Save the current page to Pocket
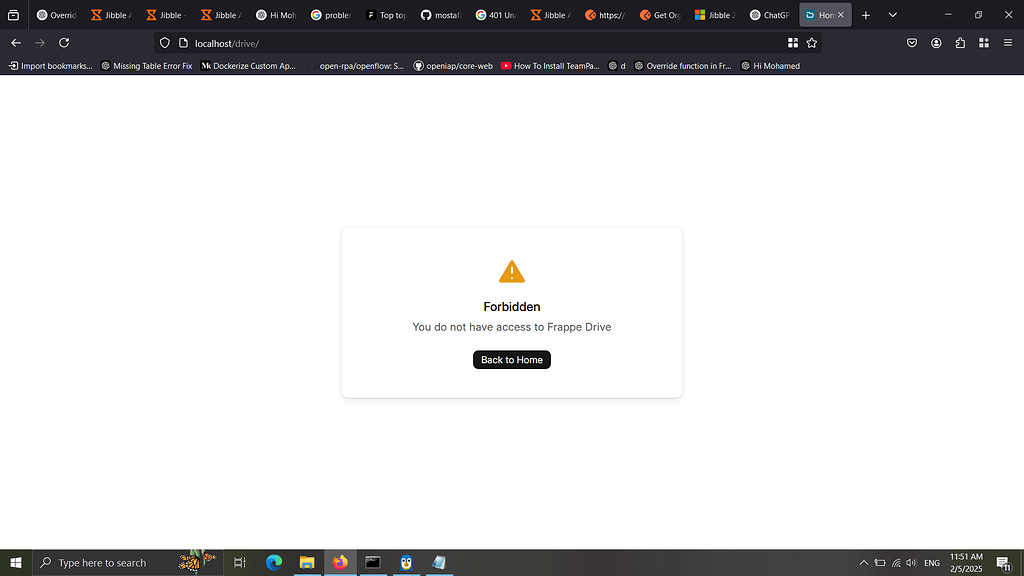1024x576 pixels. tap(912, 43)
